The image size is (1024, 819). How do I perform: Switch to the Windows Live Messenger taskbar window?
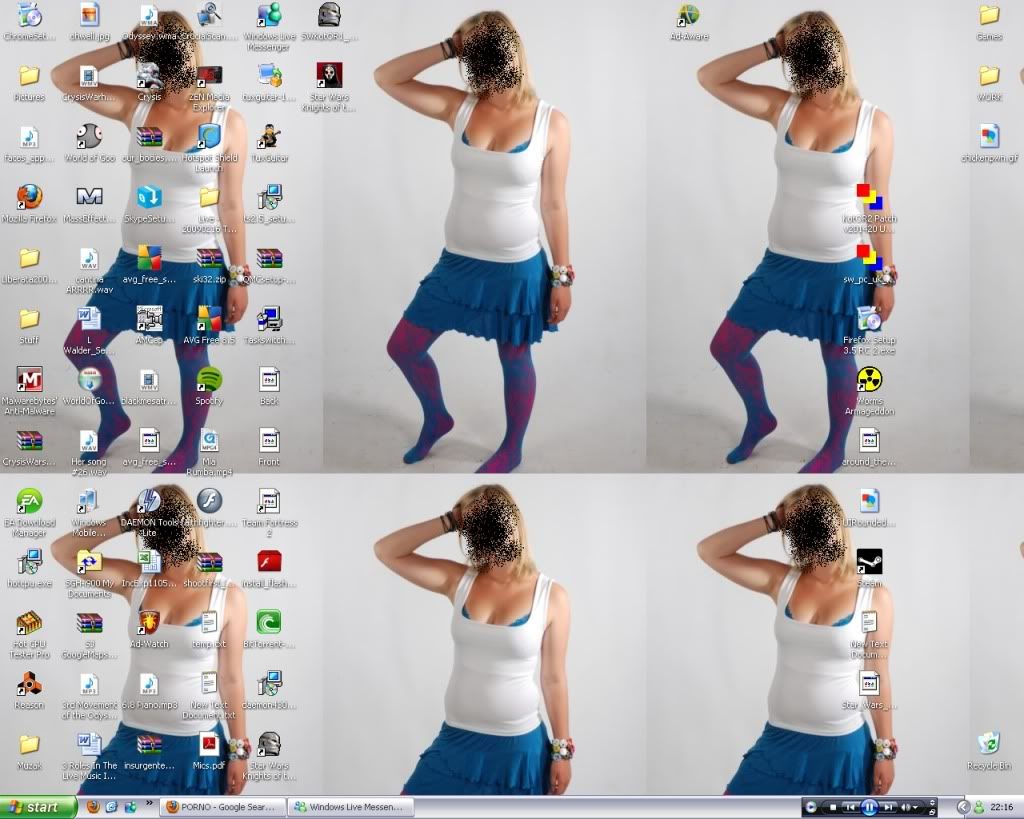(353, 807)
